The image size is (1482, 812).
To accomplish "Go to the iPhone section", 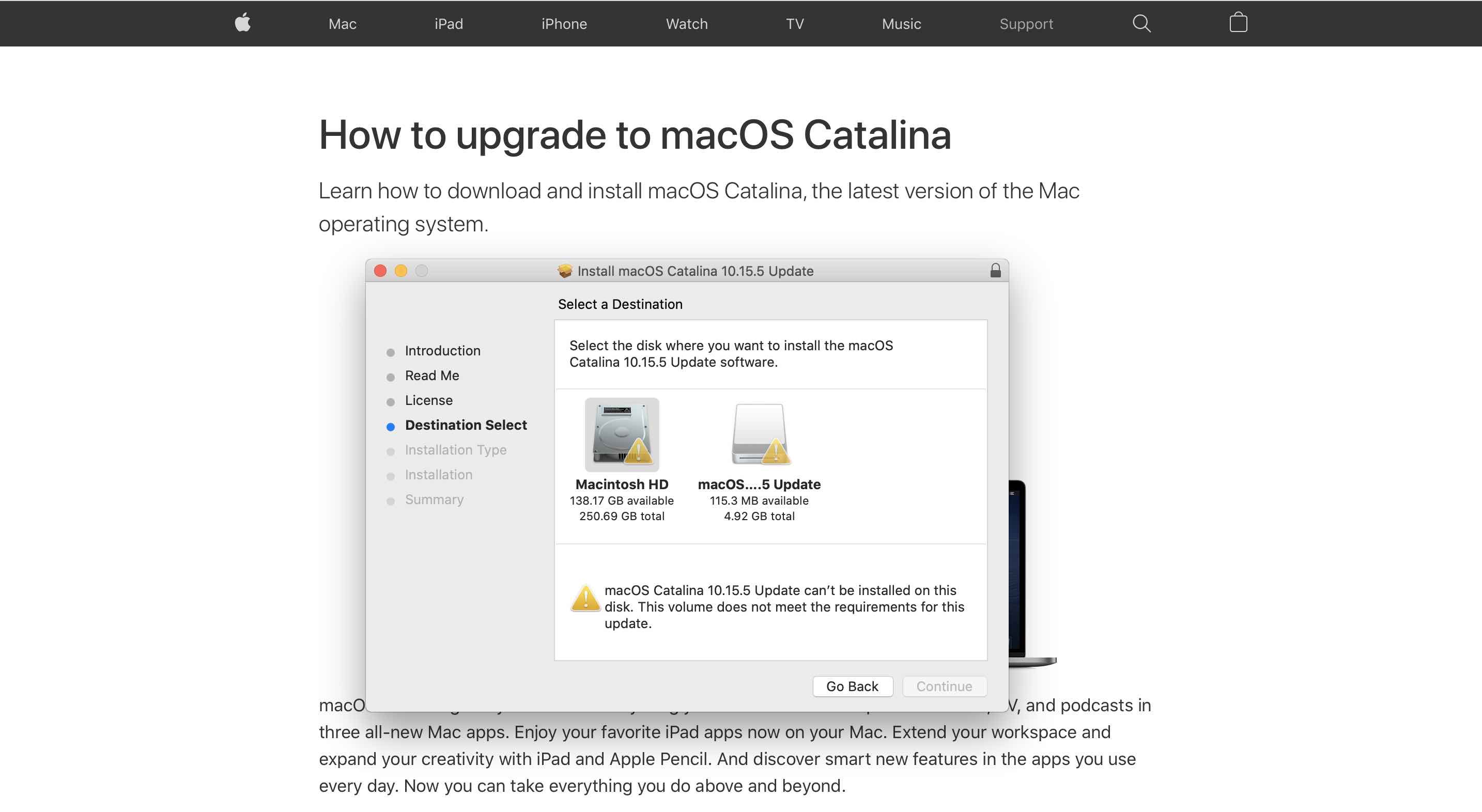I will [x=564, y=24].
